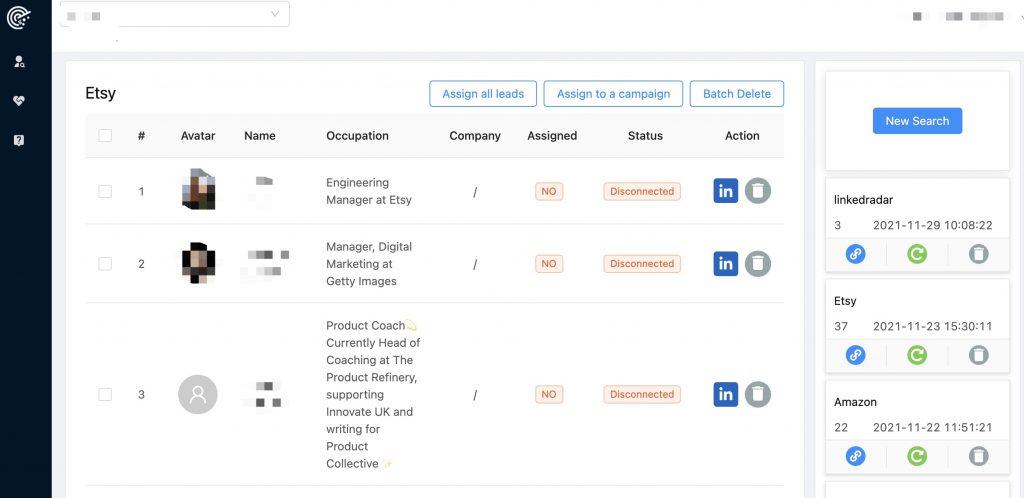Click the placeholder avatar of lead row 3
The image size is (1024, 498).
(198, 394)
